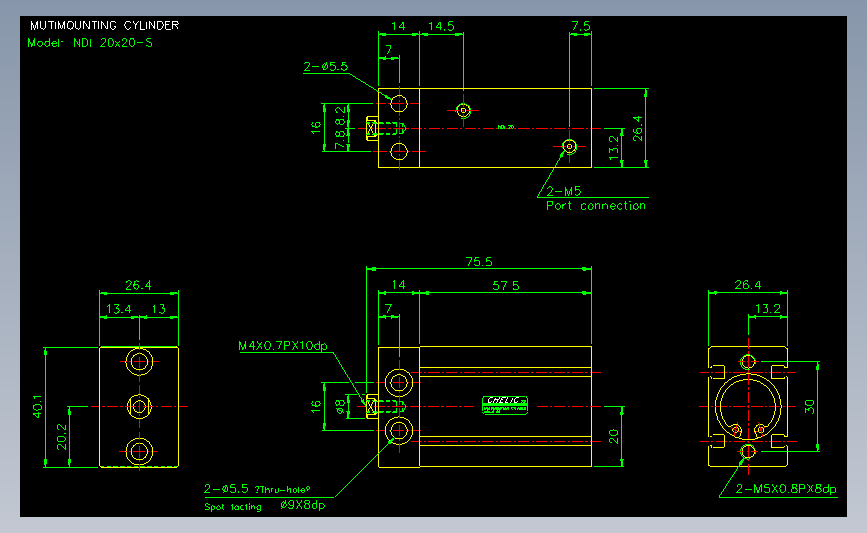Click the 30 dimension in right view

809,407
